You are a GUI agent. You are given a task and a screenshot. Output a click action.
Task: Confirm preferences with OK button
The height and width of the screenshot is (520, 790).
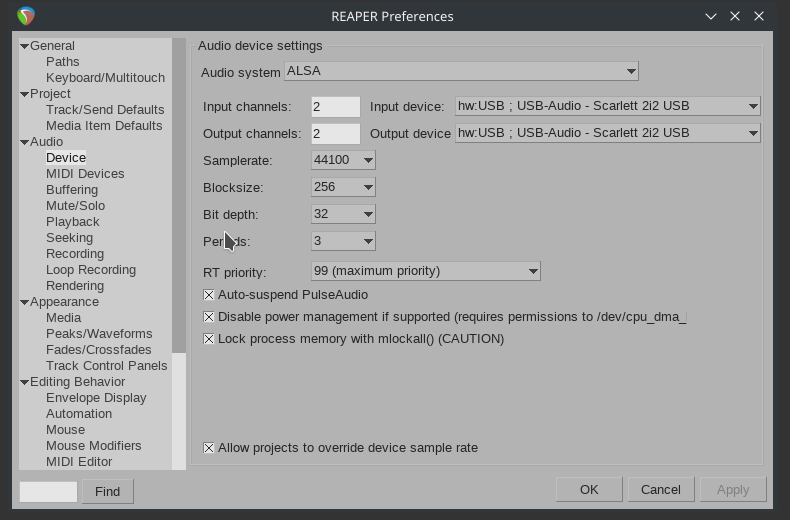coord(589,490)
